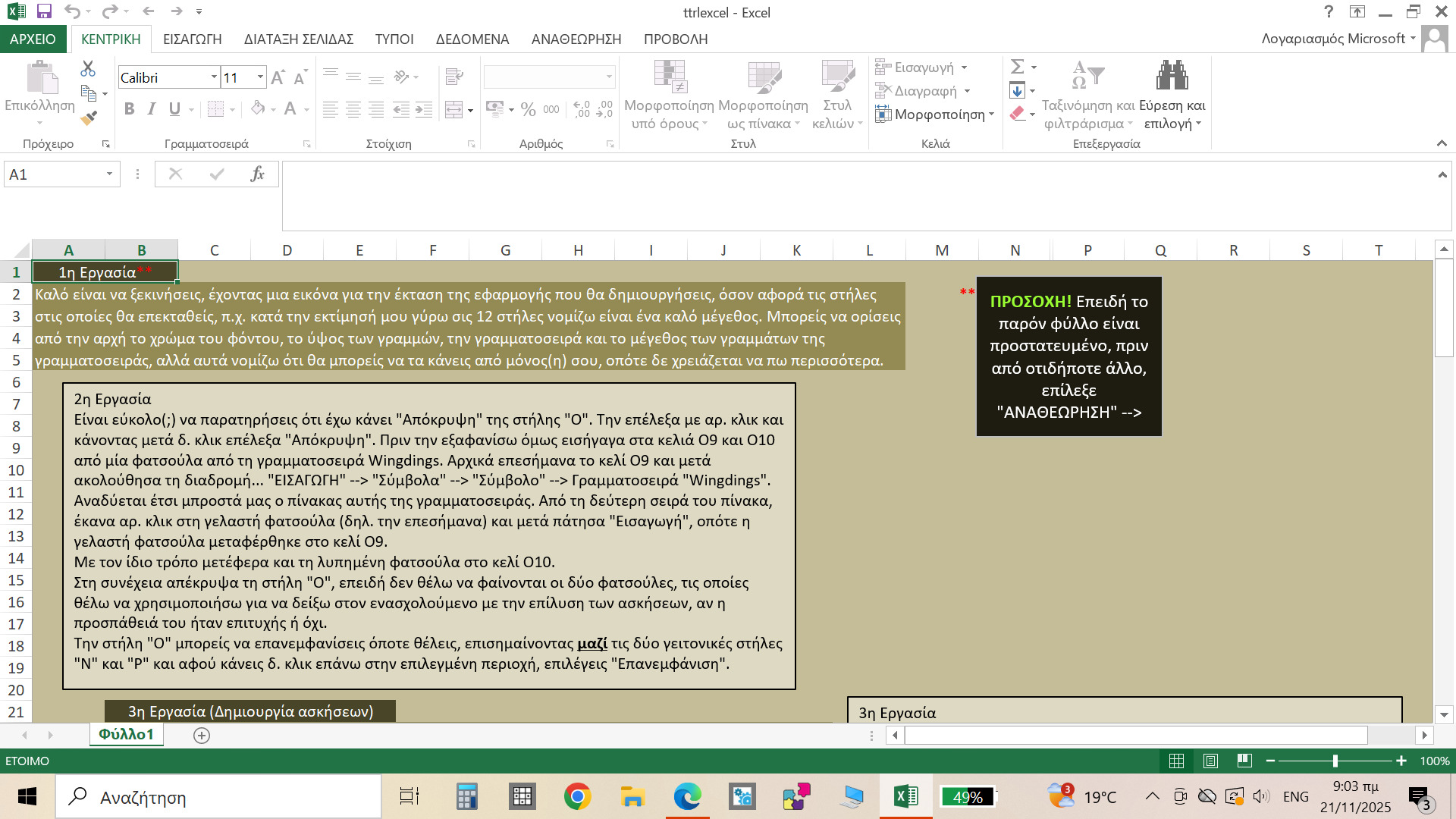Open the ΑΡΧΕΙΟ tab
This screenshot has height=819, width=1456.
point(33,39)
